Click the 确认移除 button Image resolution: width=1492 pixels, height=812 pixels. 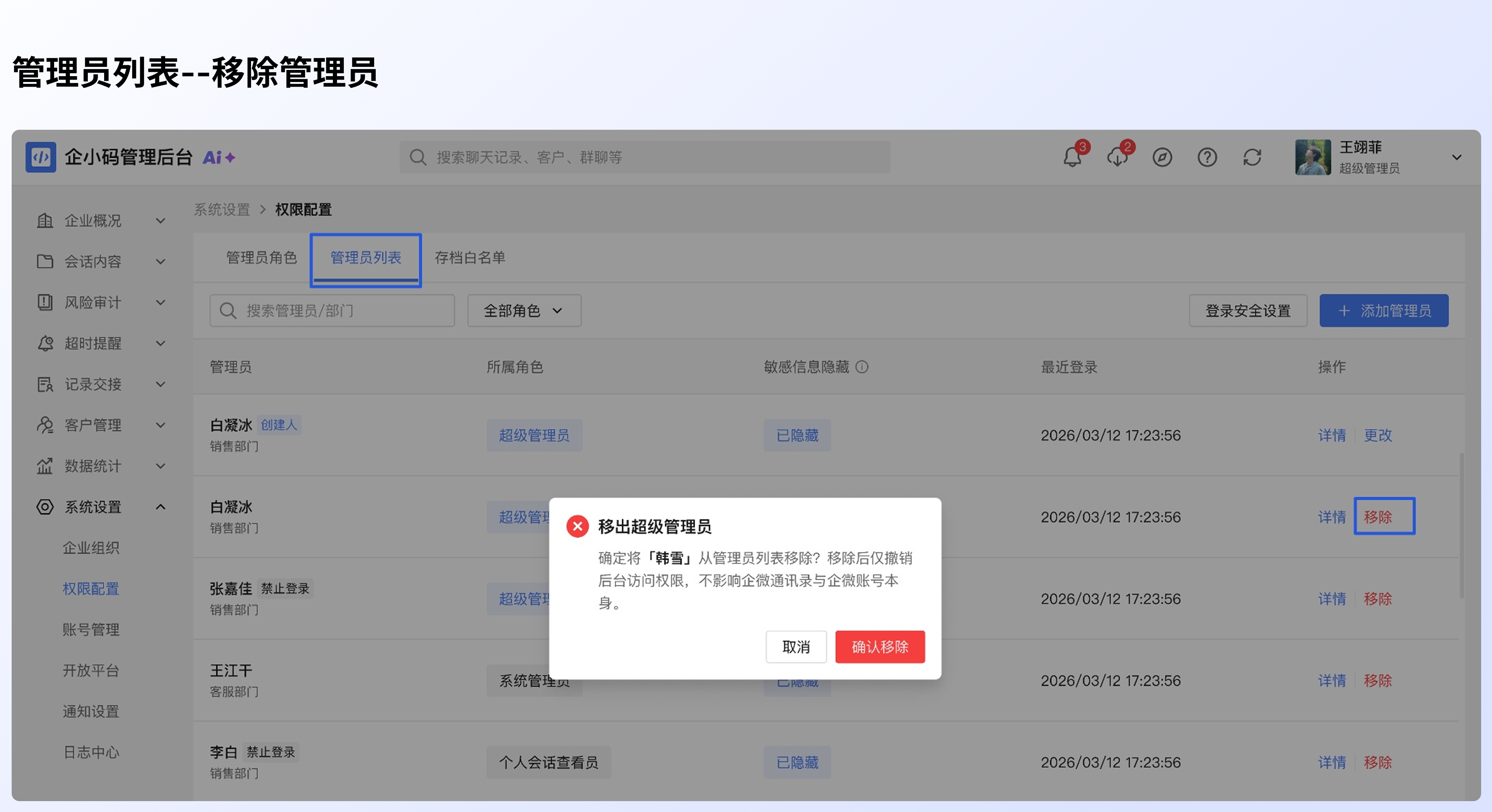coord(880,646)
